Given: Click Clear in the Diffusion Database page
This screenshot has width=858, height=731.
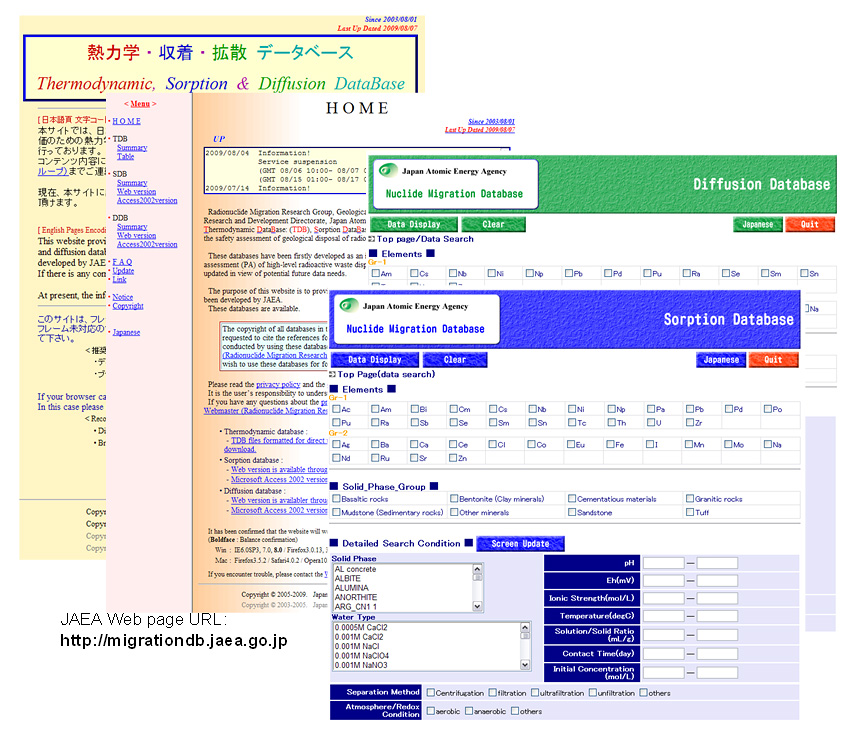Looking at the screenshot, I should 493,224.
